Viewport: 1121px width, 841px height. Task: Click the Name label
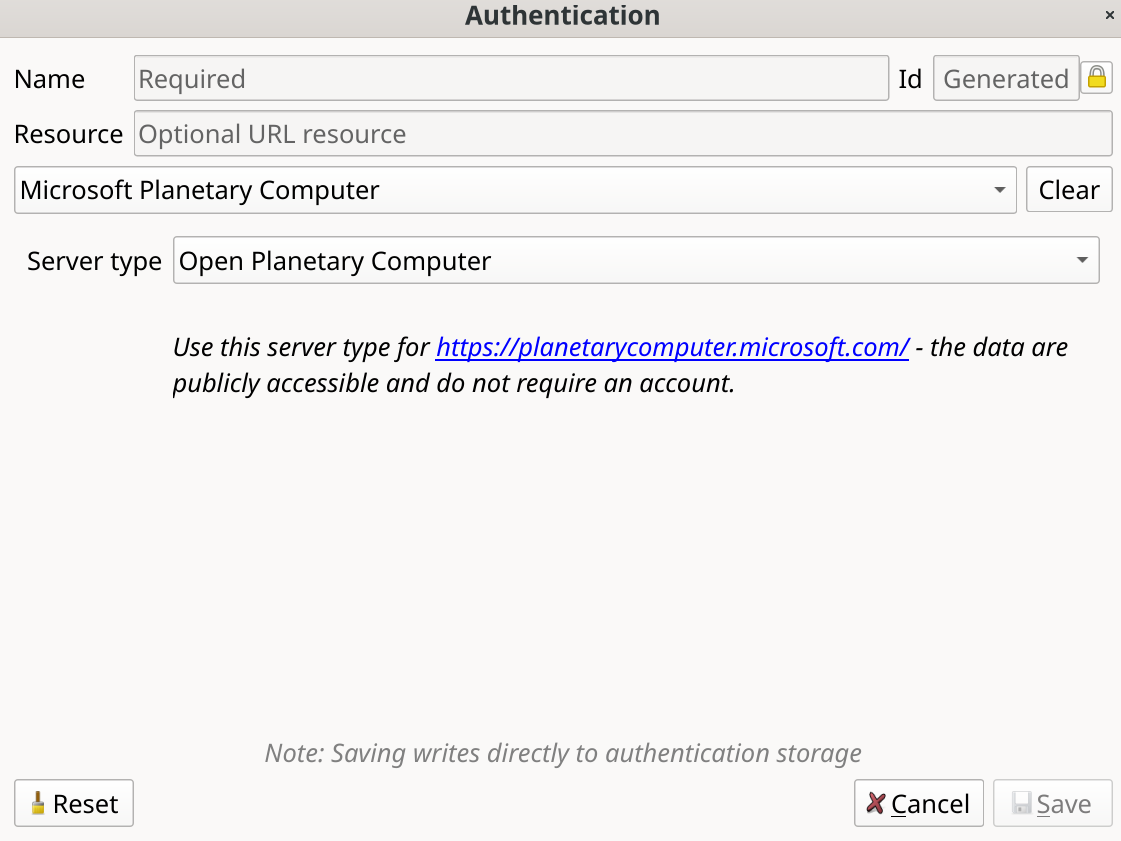point(49,78)
